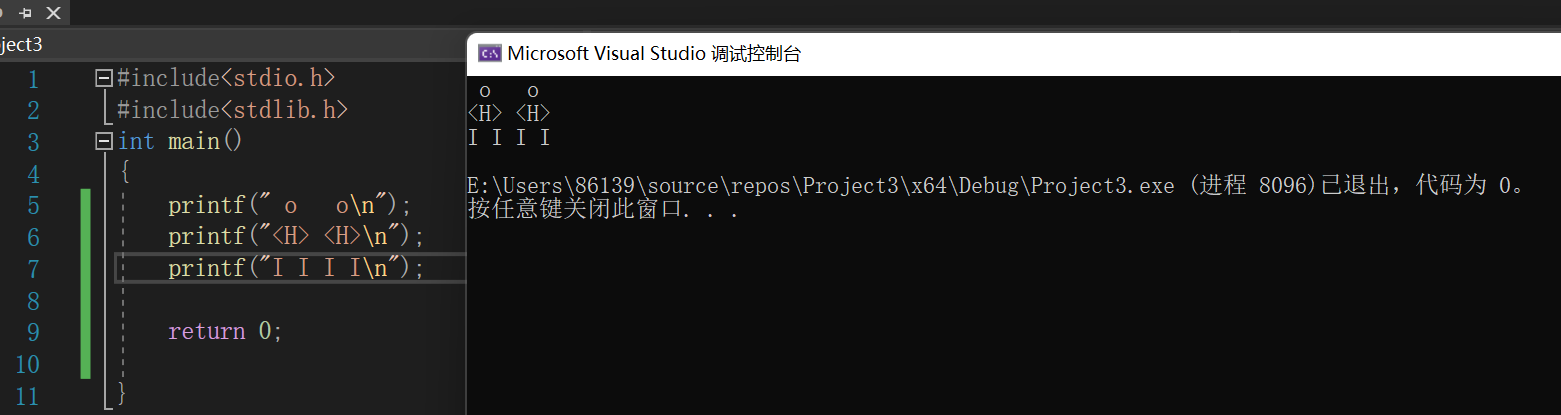Click the printf("<H> <H>\n") line
This screenshot has height=415, width=1561.
pyautogui.click(x=296, y=237)
